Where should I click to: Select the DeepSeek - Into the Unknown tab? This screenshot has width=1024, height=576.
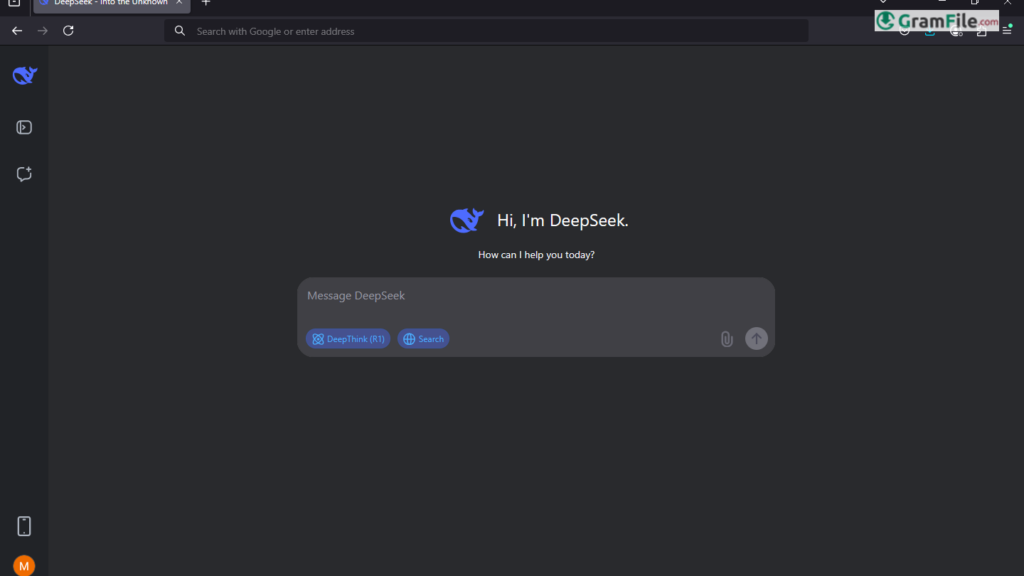pyautogui.click(x=112, y=4)
